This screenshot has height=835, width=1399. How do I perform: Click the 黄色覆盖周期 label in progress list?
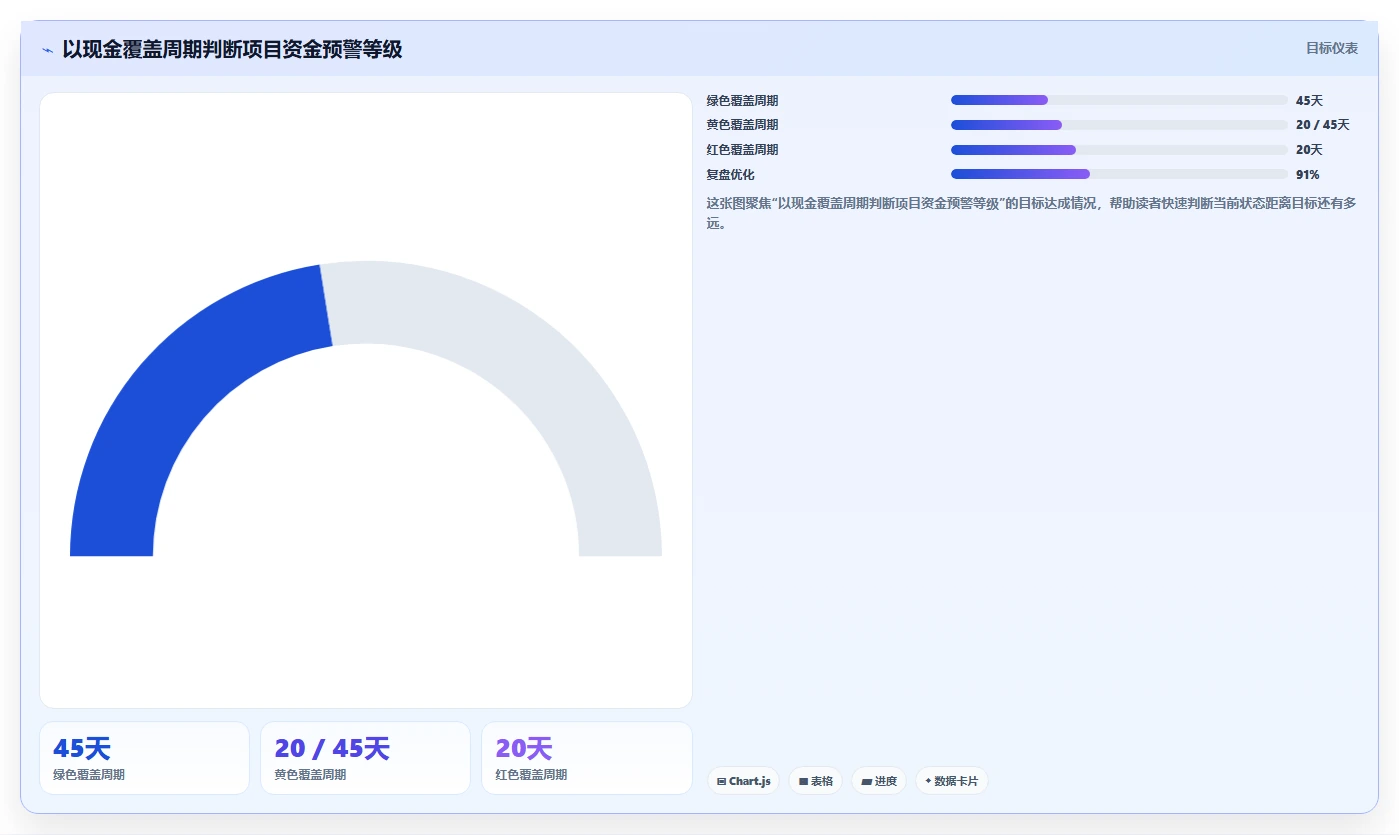[x=742, y=125]
